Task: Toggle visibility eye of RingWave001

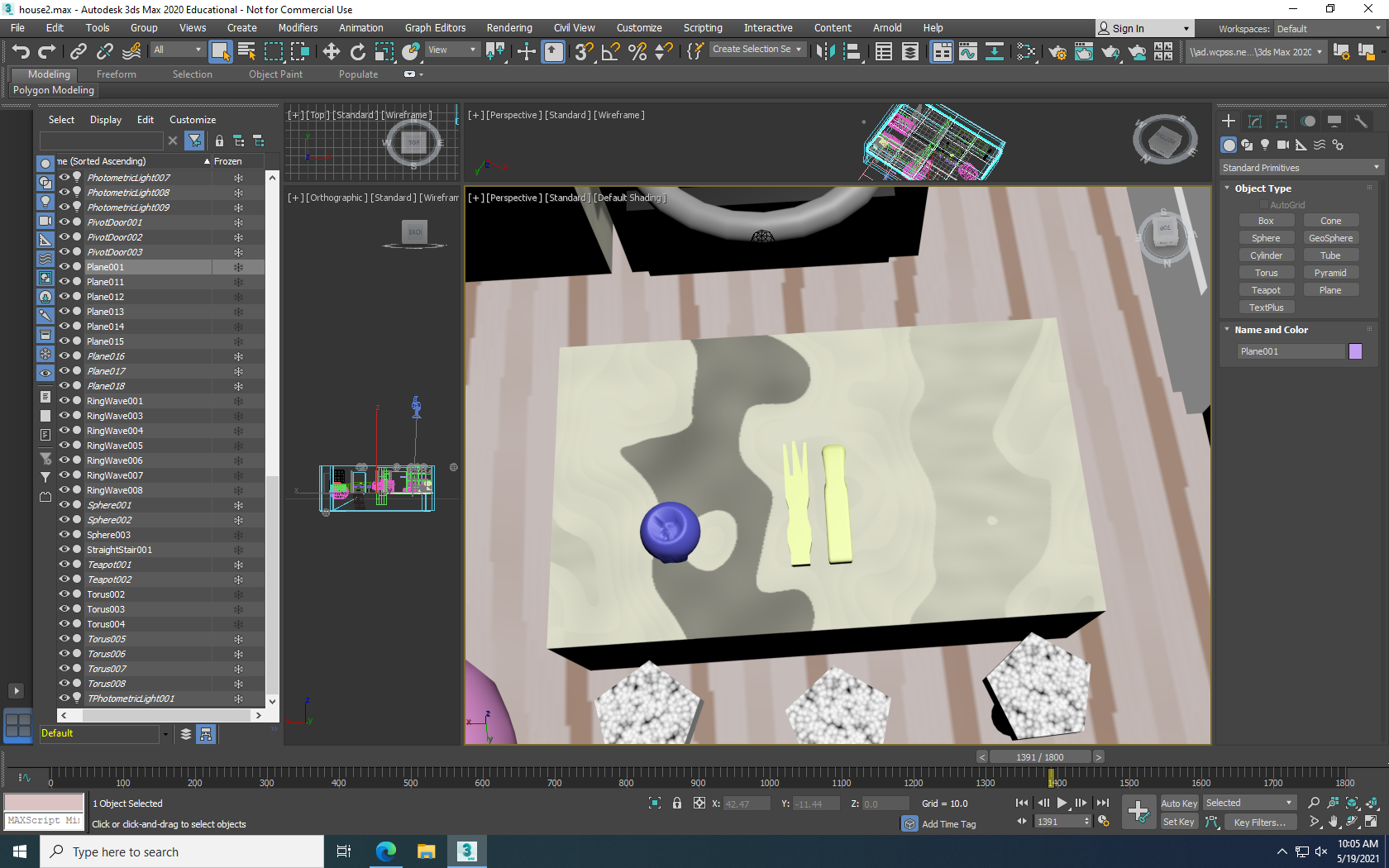Action: (x=64, y=401)
